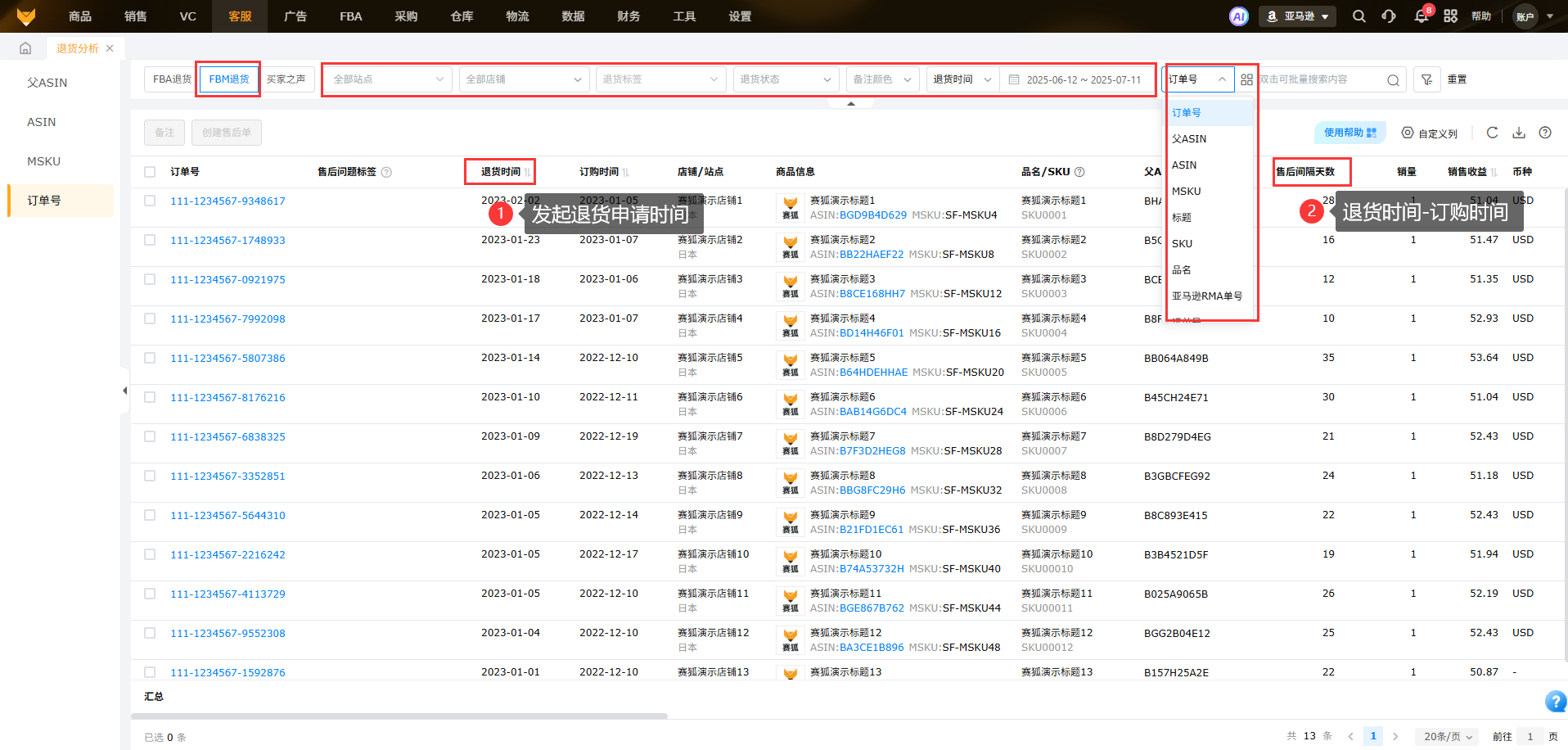Select checkbox for order 111-1234567-5807386

(150, 358)
